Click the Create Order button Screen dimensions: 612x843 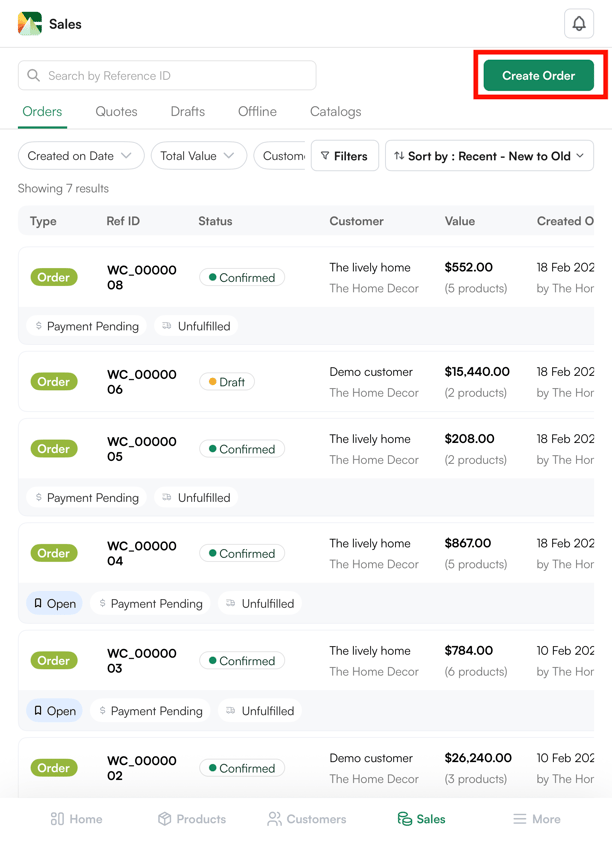539,74
